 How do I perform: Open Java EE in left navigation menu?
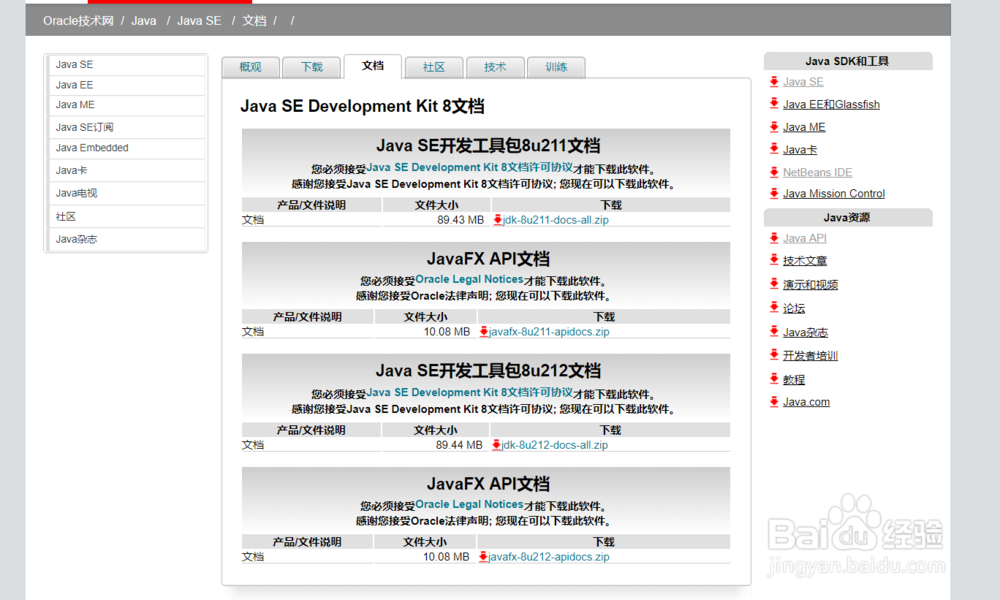[126, 85]
